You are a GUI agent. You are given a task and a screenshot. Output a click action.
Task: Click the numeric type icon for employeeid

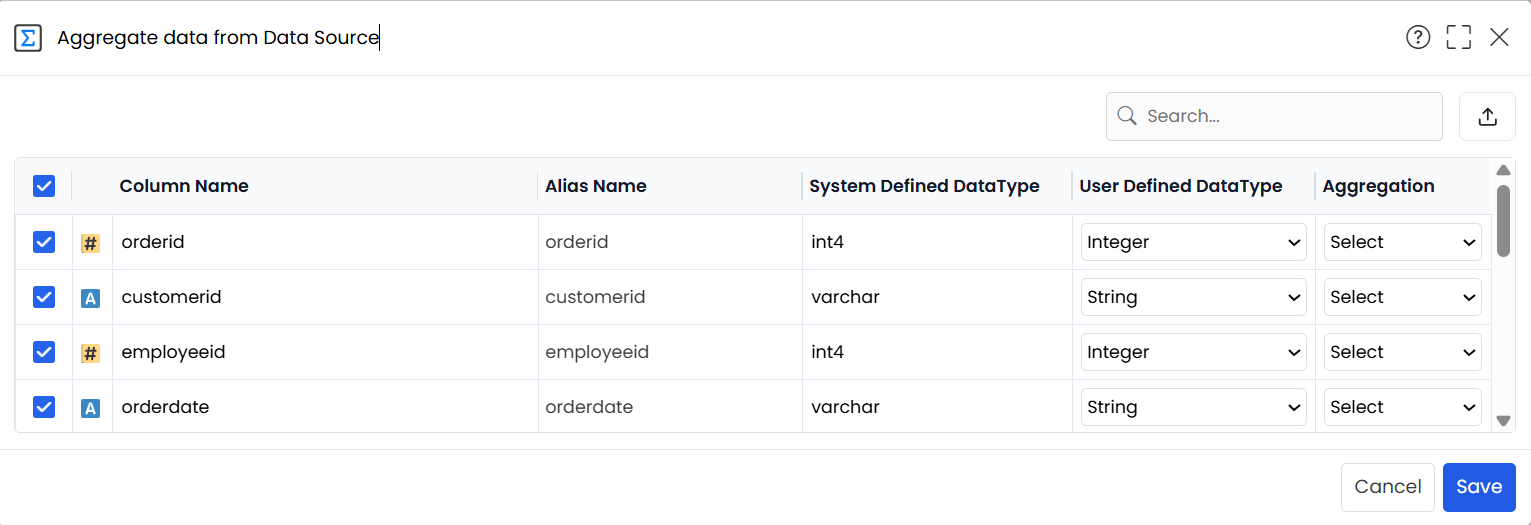point(90,353)
